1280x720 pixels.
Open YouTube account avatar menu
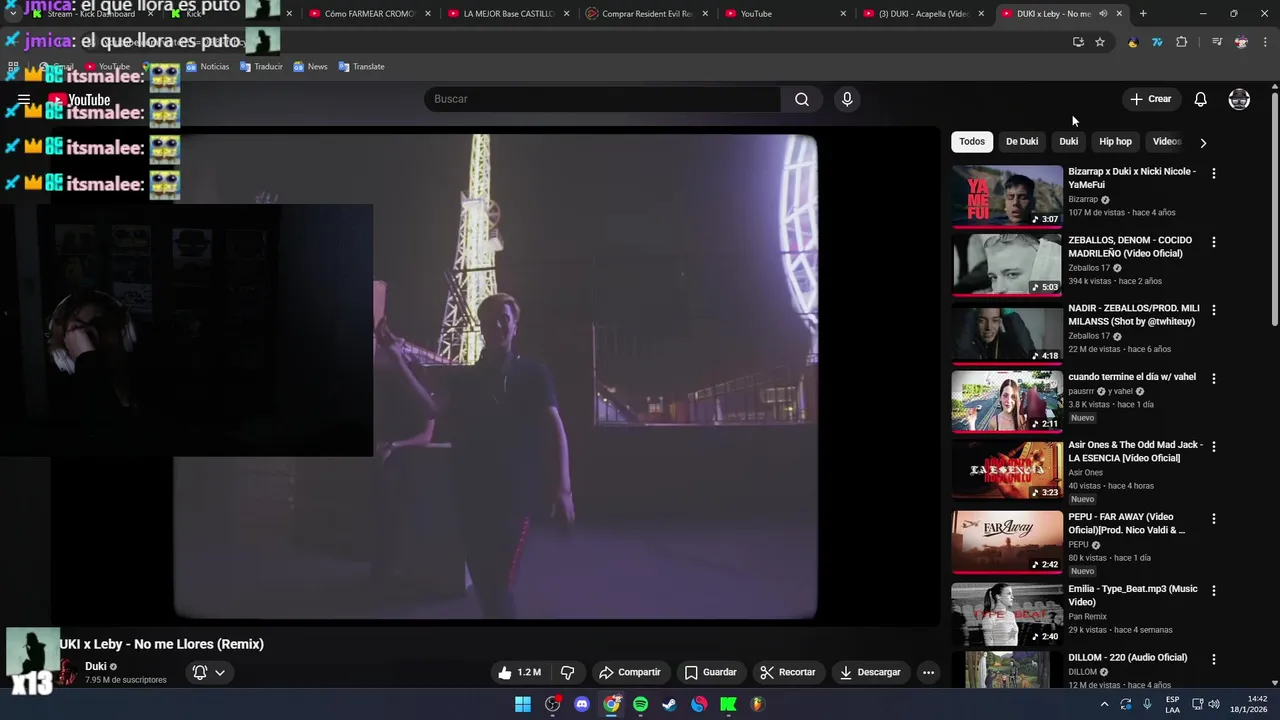pyautogui.click(x=1239, y=99)
